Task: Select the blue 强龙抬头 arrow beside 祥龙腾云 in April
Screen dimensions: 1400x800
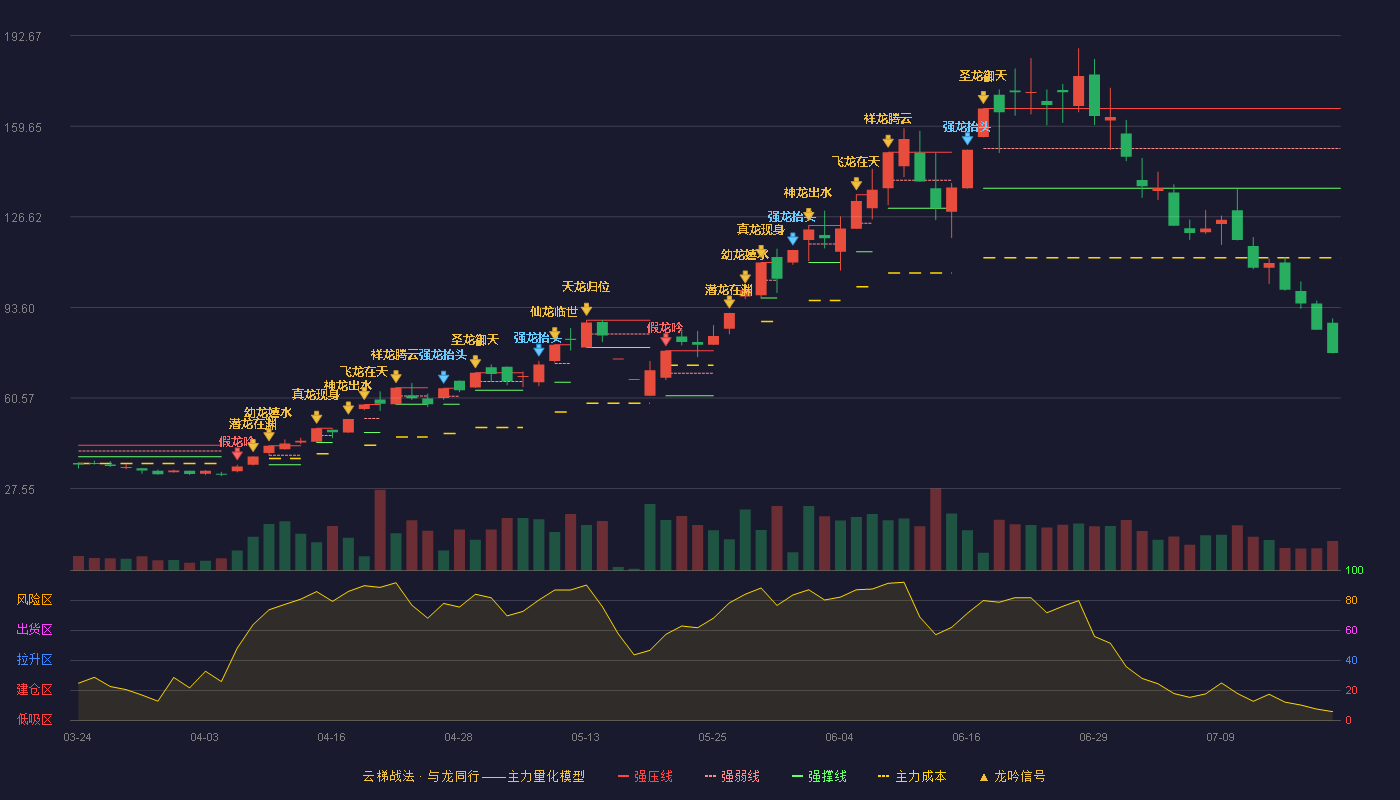Action: coord(443,377)
